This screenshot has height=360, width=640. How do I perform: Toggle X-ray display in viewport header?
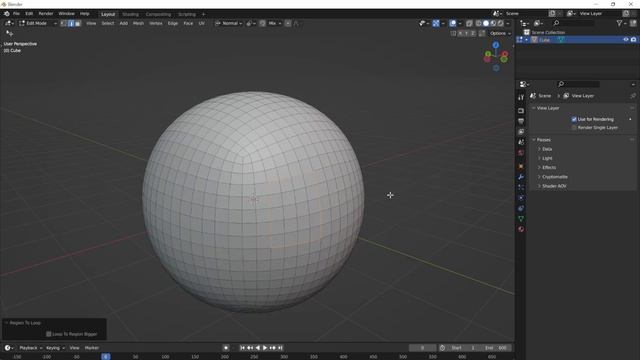(x=469, y=23)
